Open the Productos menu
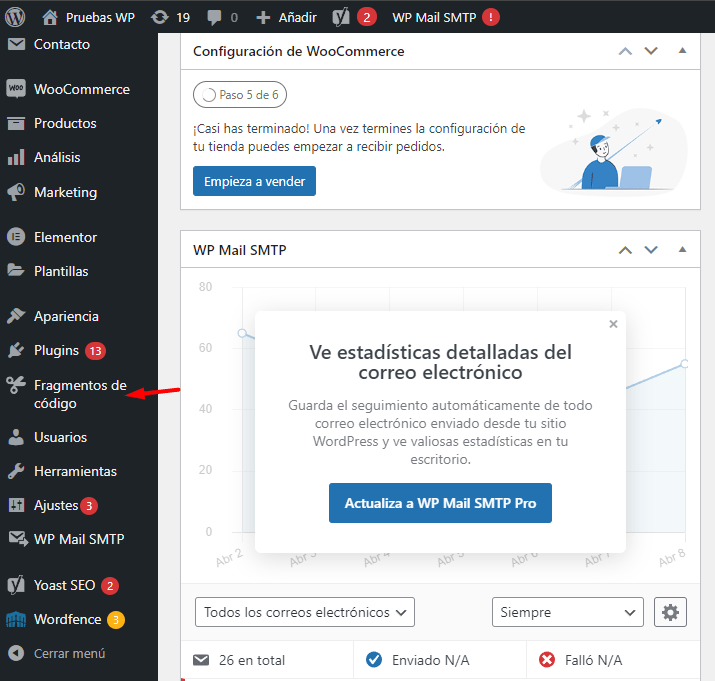 point(65,123)
